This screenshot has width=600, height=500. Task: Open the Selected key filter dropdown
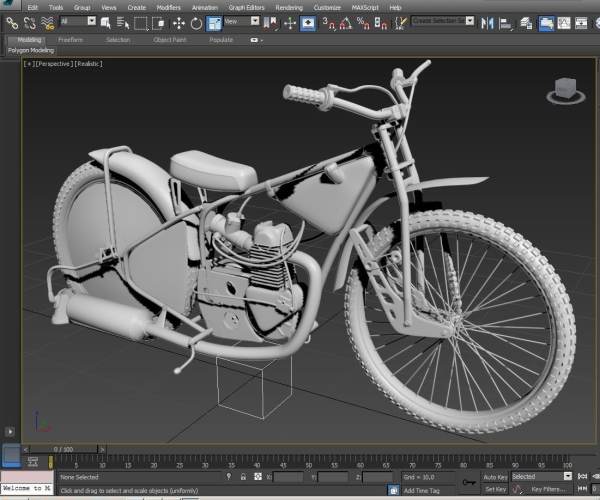[x=542, y=476]
